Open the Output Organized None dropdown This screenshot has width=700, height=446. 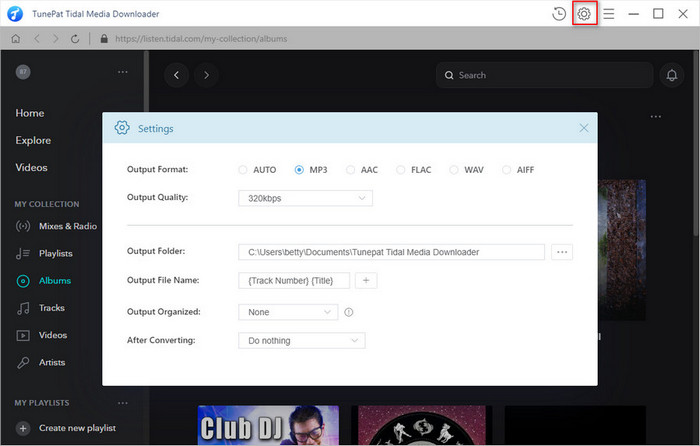pos(288,312)
